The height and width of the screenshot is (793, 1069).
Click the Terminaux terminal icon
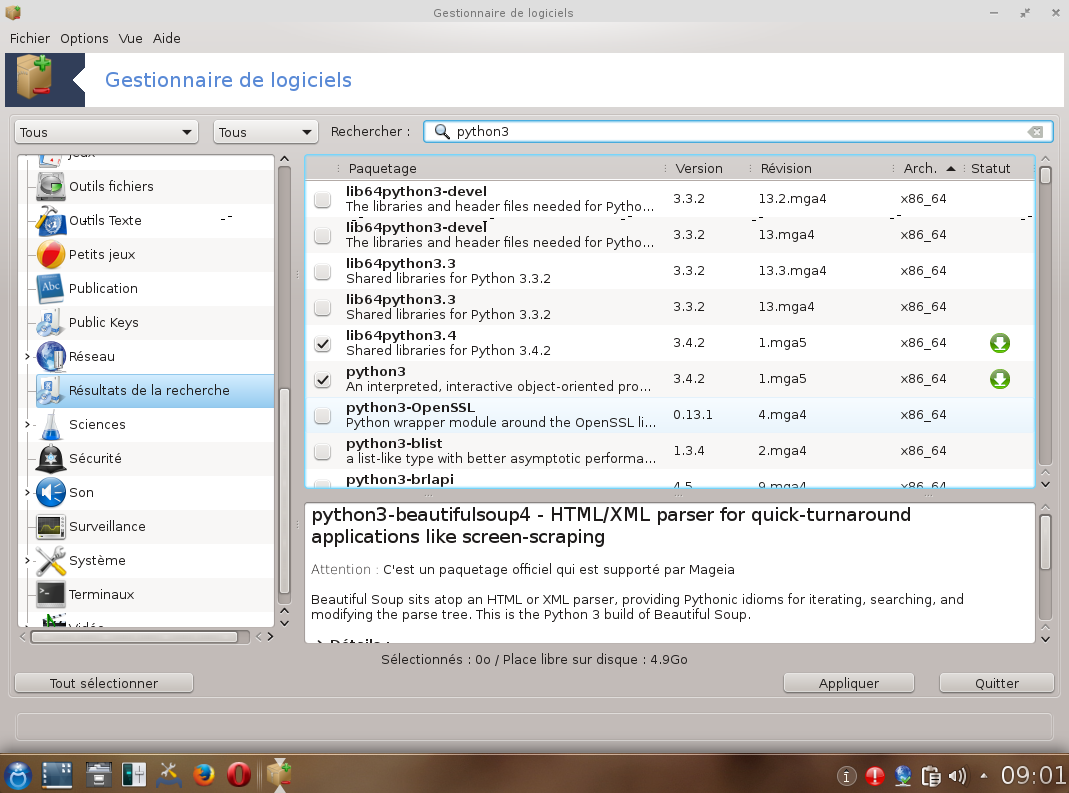(51, 595)
